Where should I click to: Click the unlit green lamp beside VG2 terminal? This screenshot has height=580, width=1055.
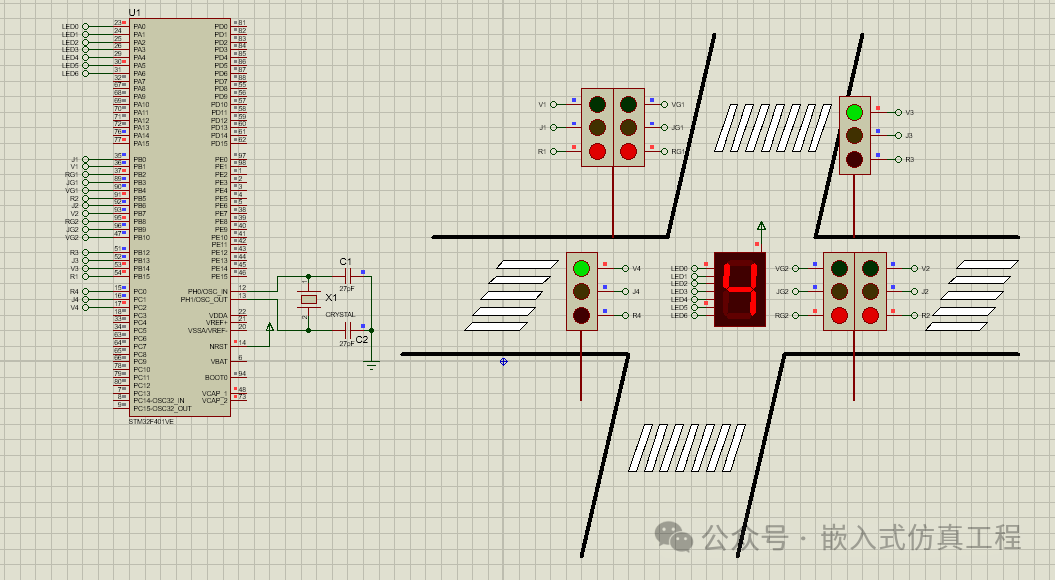pyautogui.click(x=839, y=268)
